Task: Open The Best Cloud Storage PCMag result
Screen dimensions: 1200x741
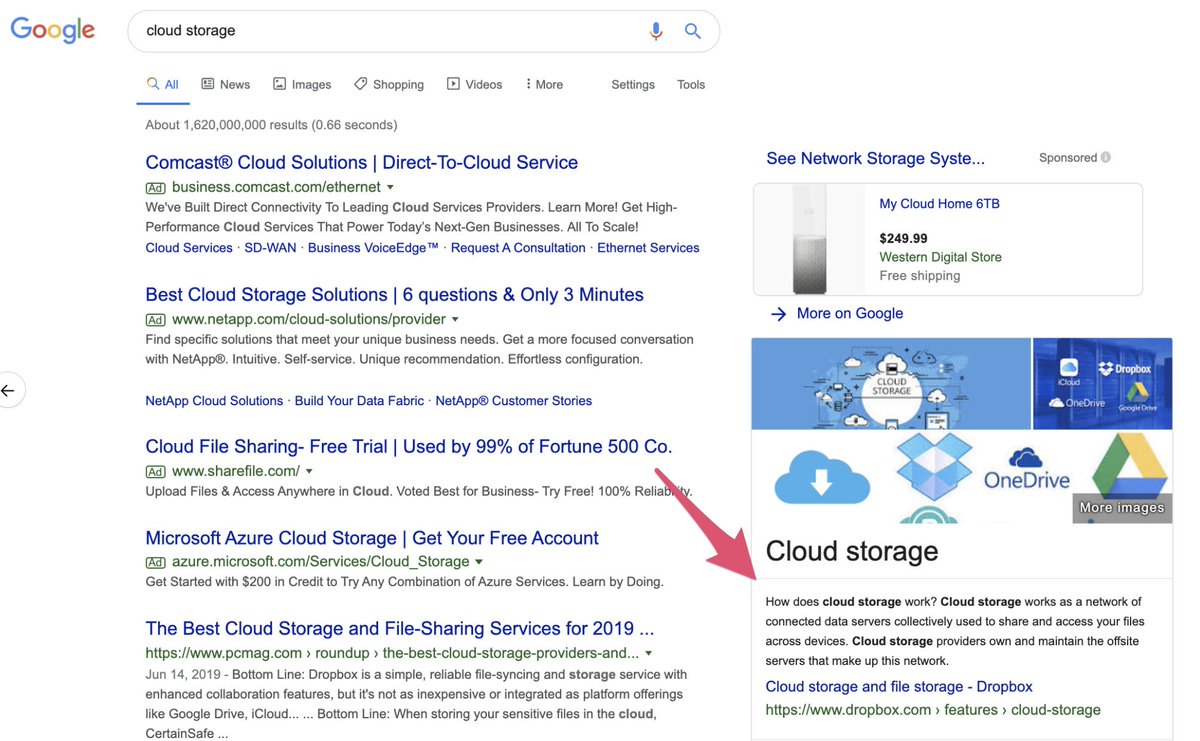Action: click(400, 629)
